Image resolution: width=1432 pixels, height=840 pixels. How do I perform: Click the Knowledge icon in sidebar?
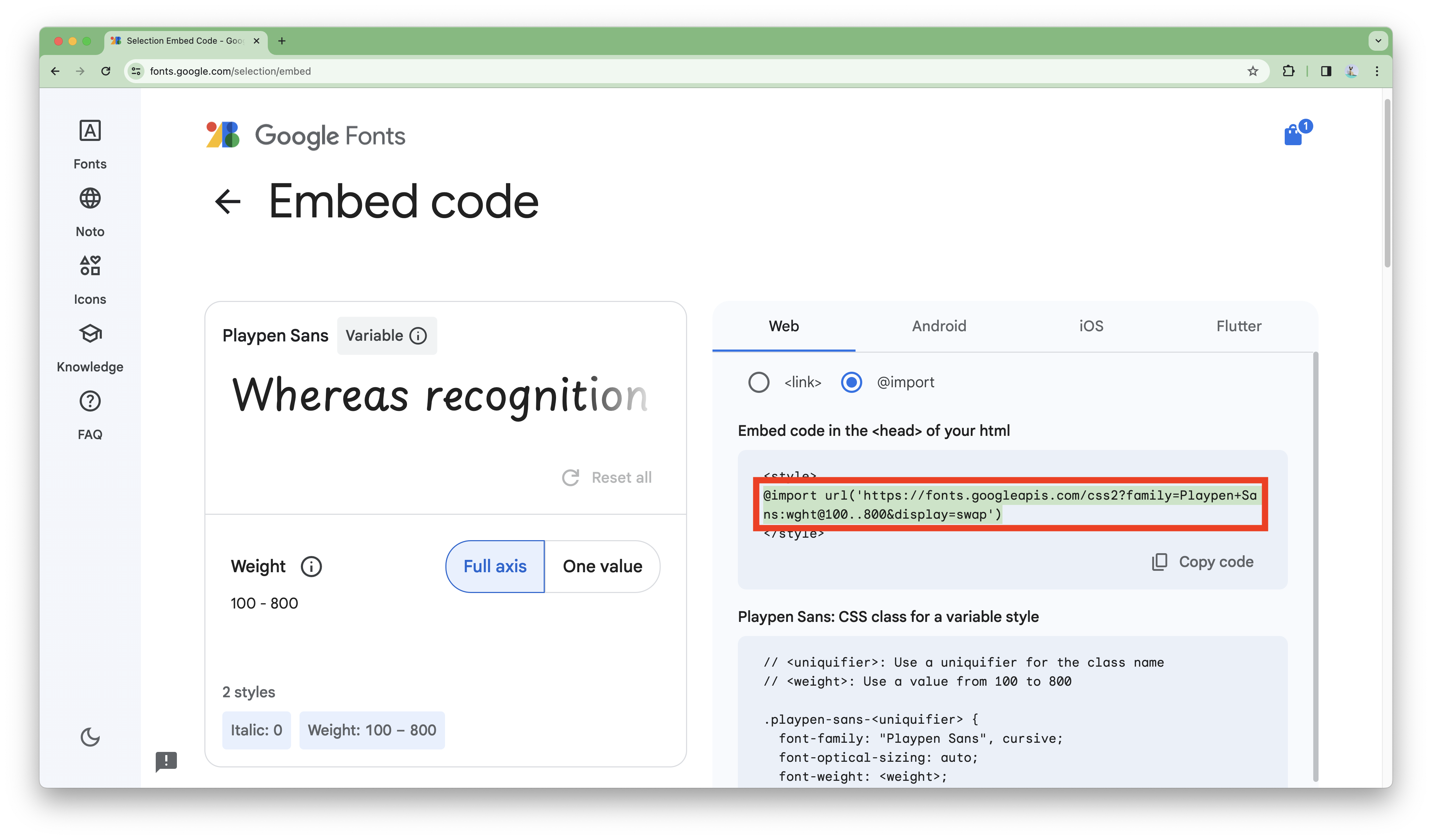click(x=90, y=333)
